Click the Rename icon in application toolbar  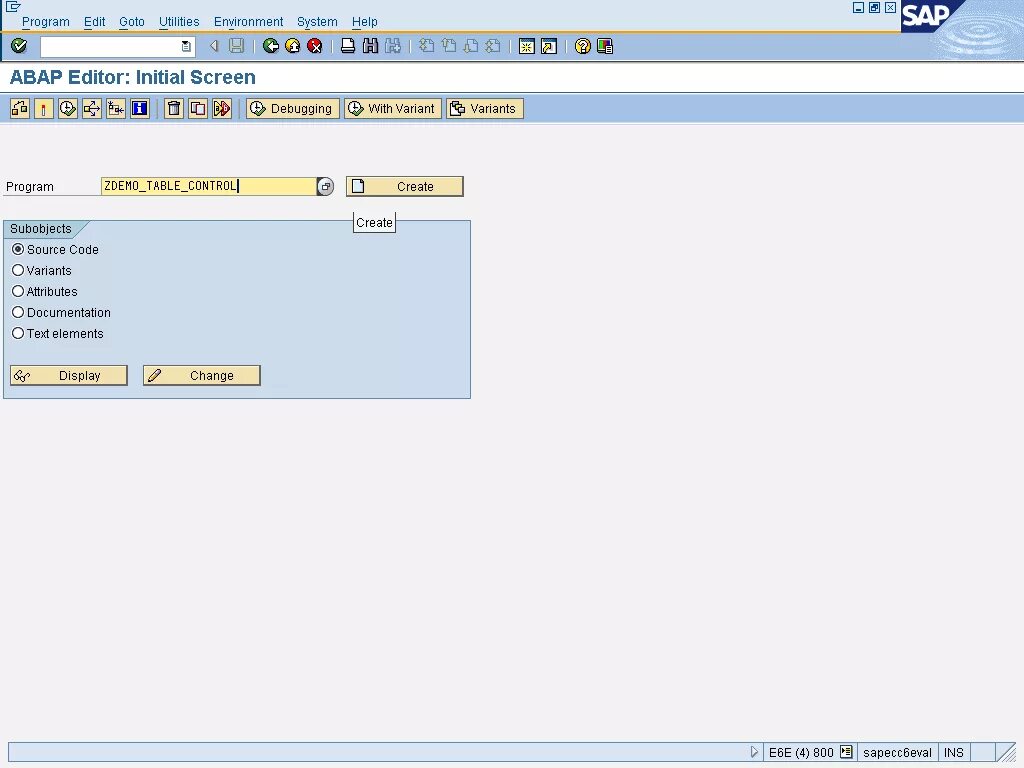click(222, 108)
